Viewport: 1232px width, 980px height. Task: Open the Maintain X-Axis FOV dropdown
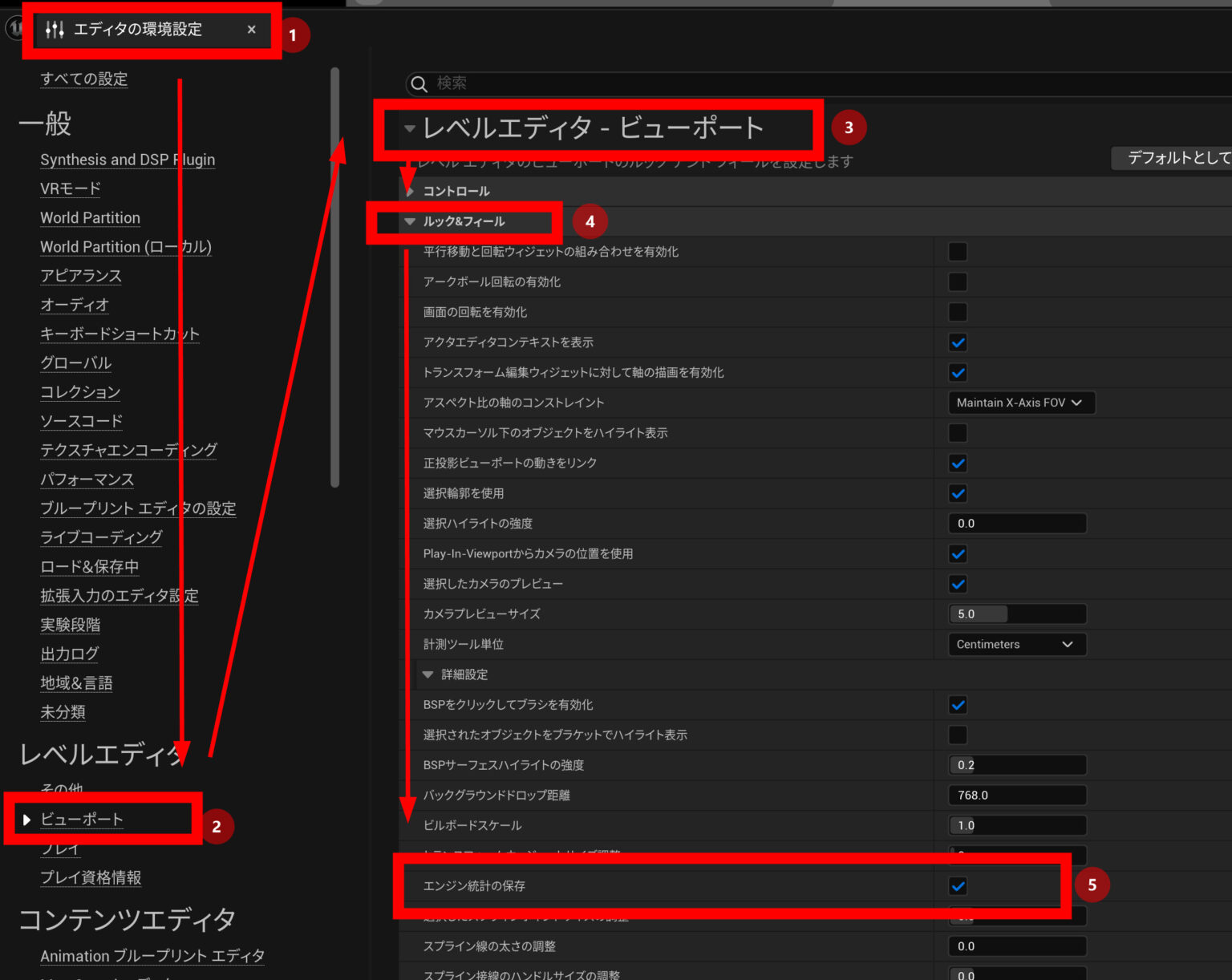click(x=1020, y=403)
